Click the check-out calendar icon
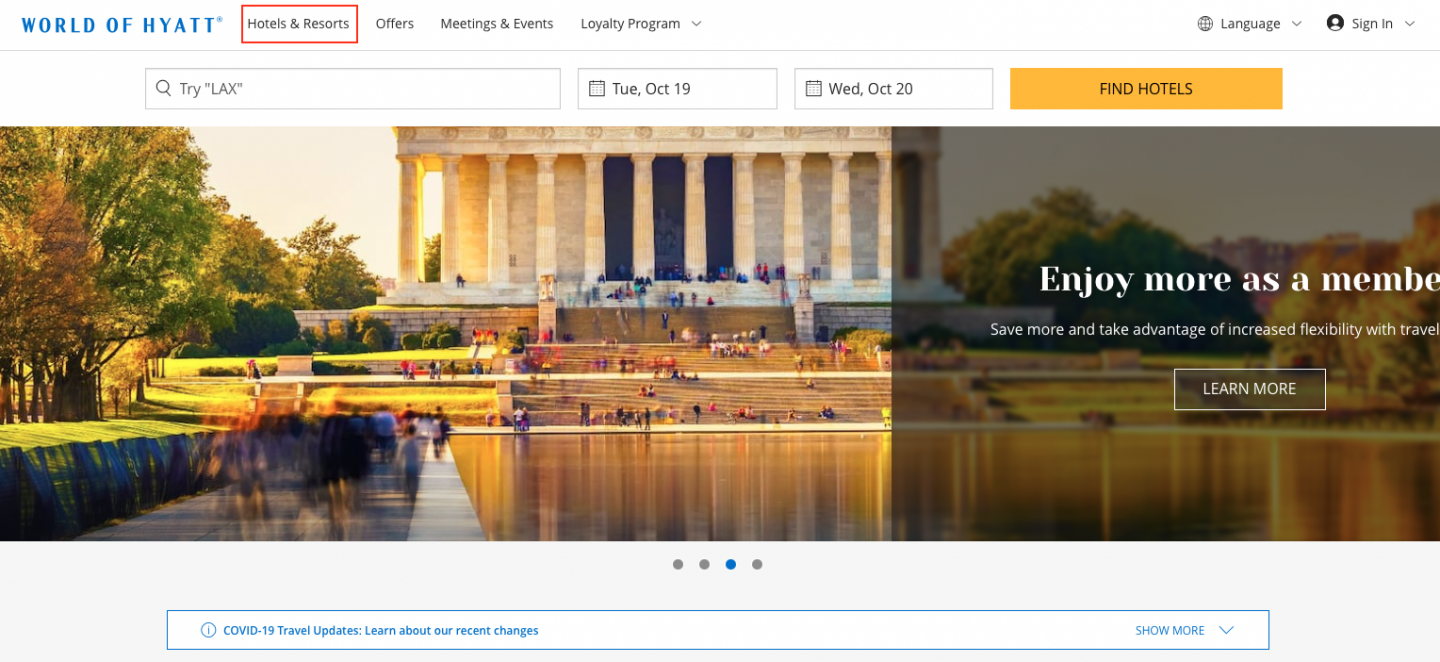Screen dimensions: 1440x662 813,89
